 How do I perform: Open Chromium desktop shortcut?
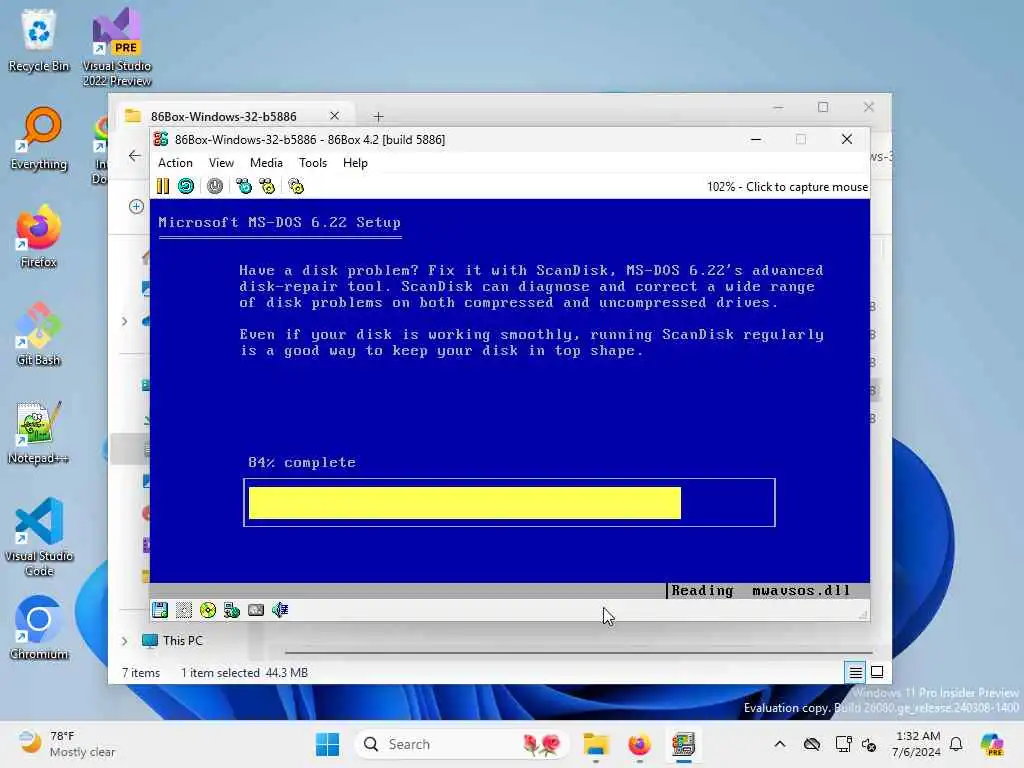[39, 628]
